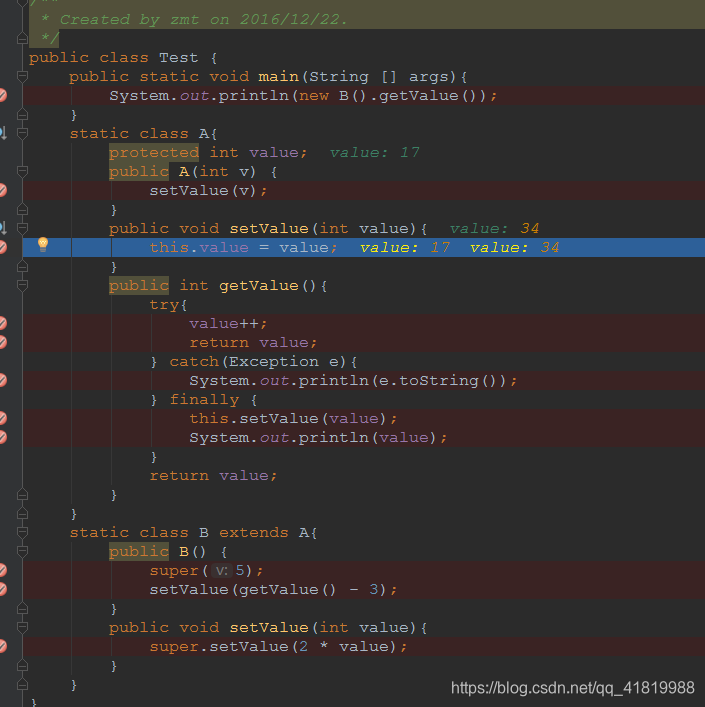Toggle breakpoint on the first return value line
705x707 pixels.
2,342
